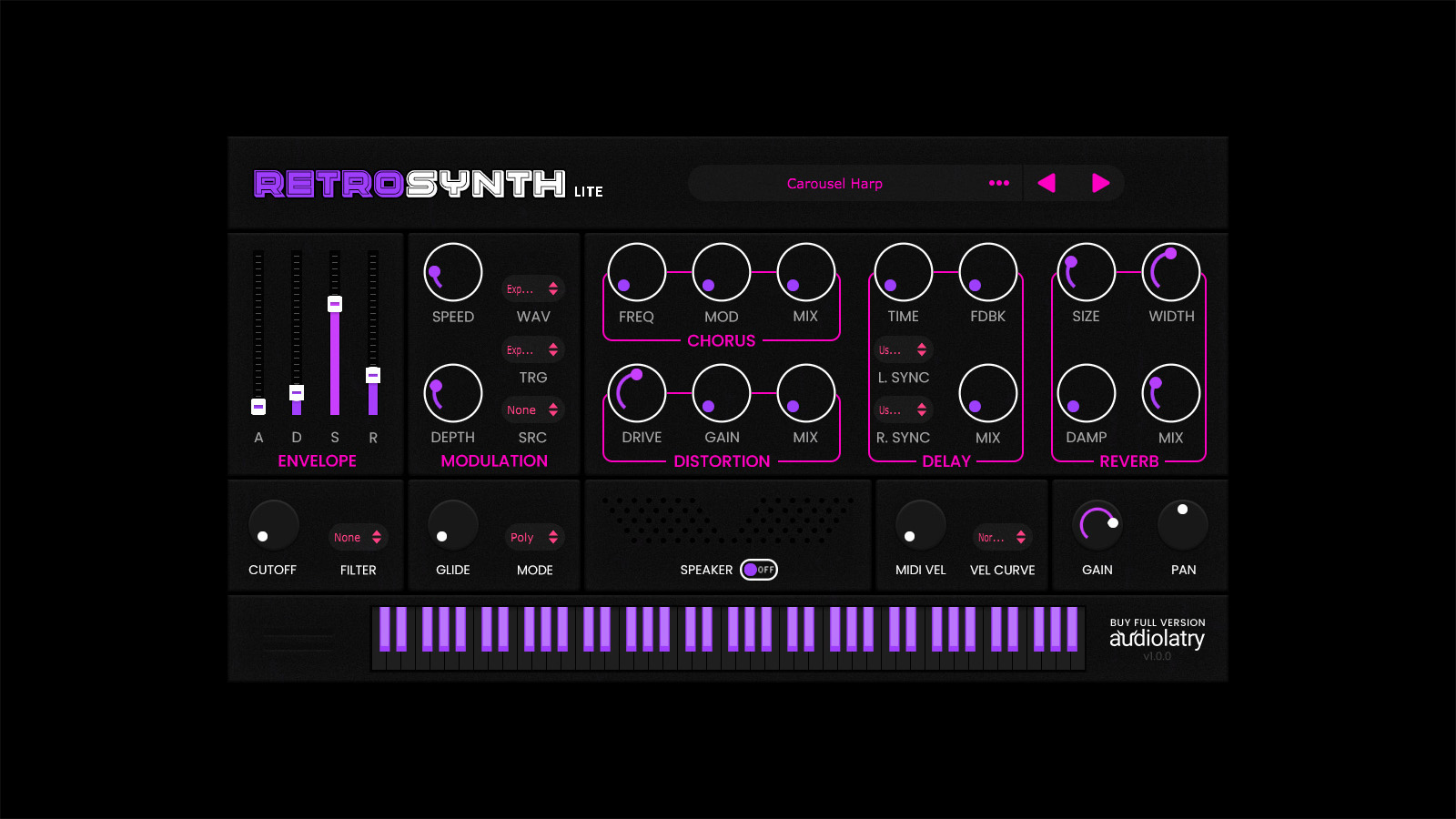Click the REVERB section label
Screen dimensions: 1456x819
click(x=1129, y=461)
